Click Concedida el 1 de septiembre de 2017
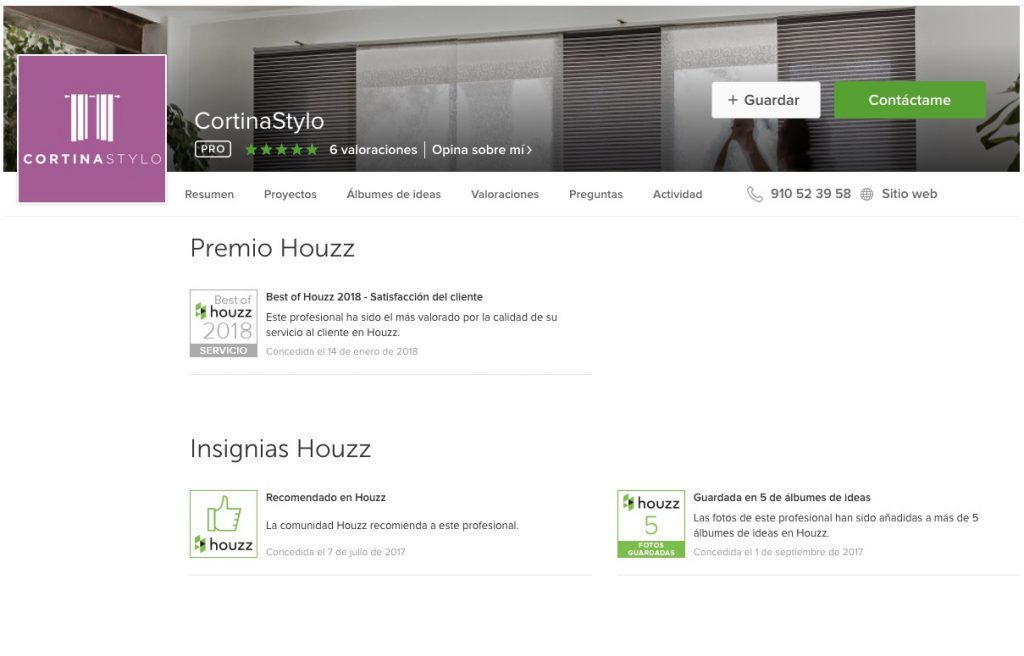1024x656 pixels. click(778, 552)
